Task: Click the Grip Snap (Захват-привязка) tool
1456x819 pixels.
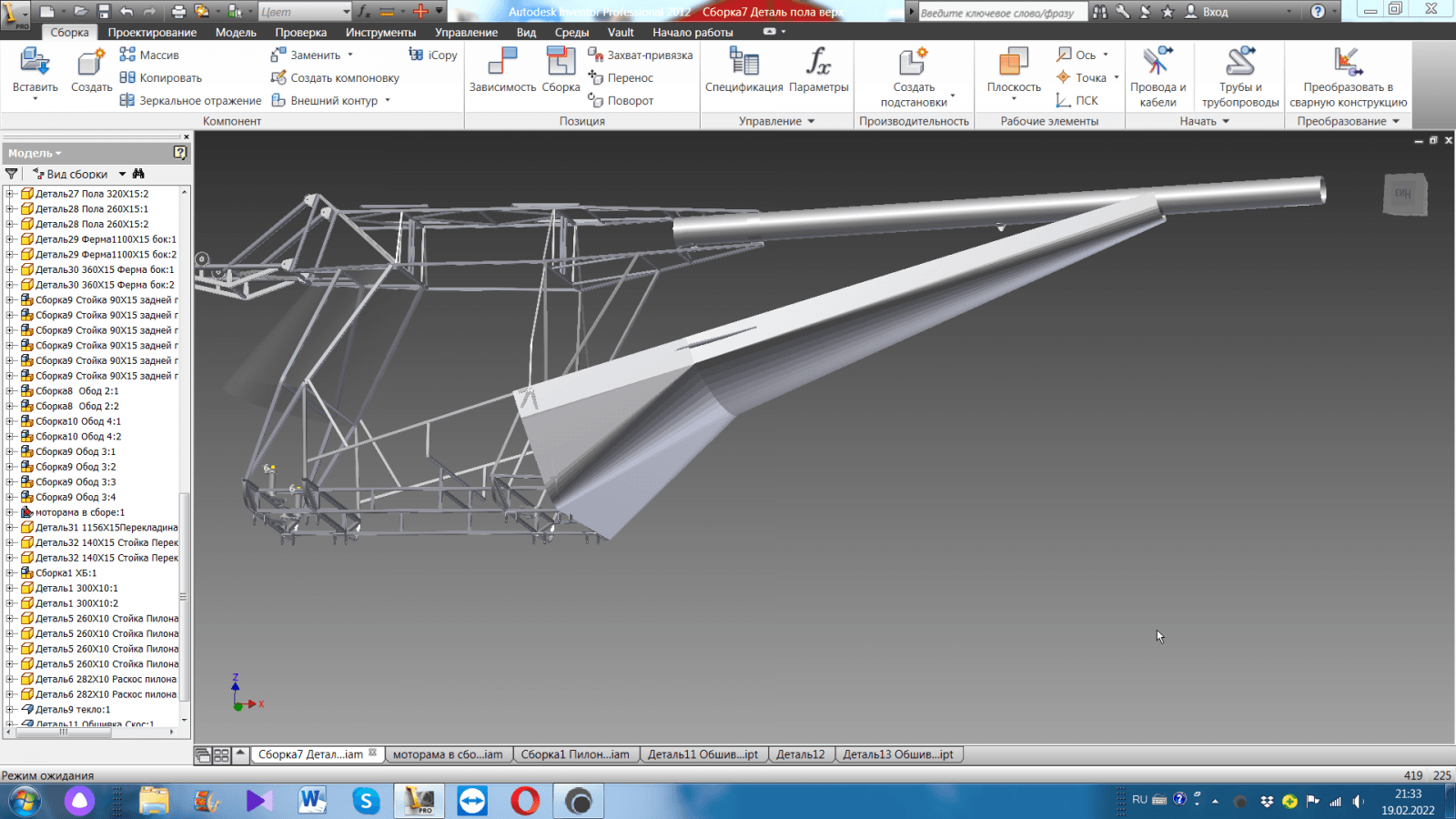Action: [x=640, y=56]
